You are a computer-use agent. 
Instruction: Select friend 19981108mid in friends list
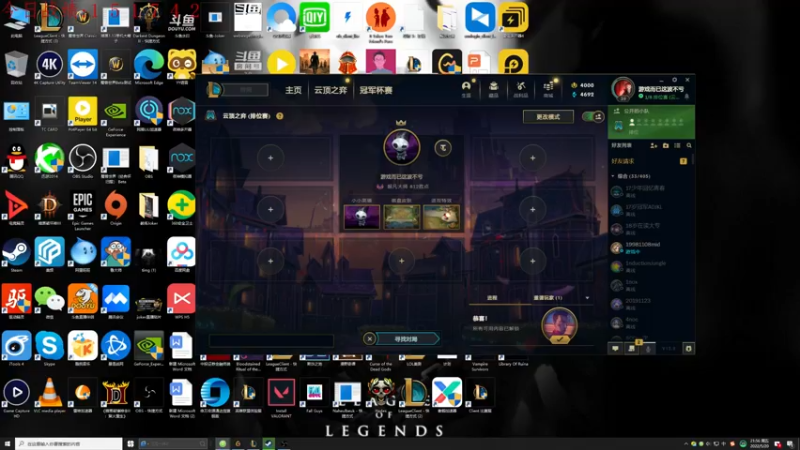click(649, 248)
